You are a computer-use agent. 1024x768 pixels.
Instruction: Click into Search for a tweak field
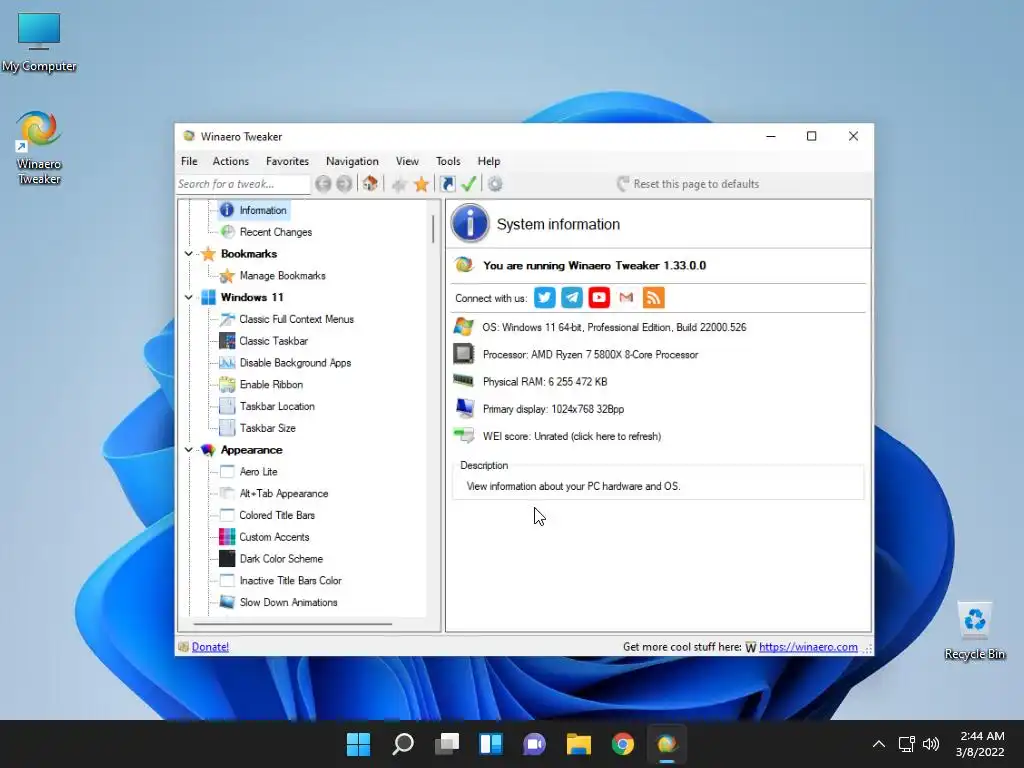point(242,184)
